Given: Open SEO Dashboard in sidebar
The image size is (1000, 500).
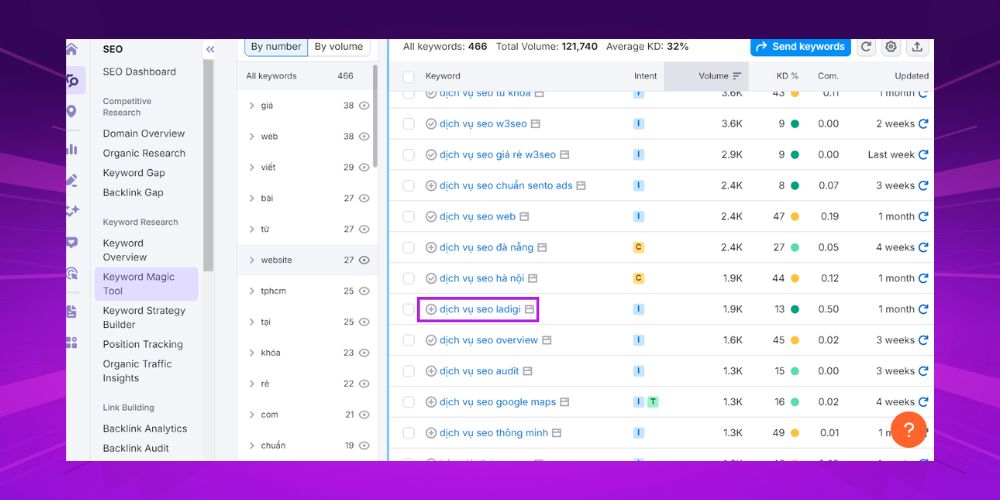Looking at the screenshot, I should pos(139,72).
